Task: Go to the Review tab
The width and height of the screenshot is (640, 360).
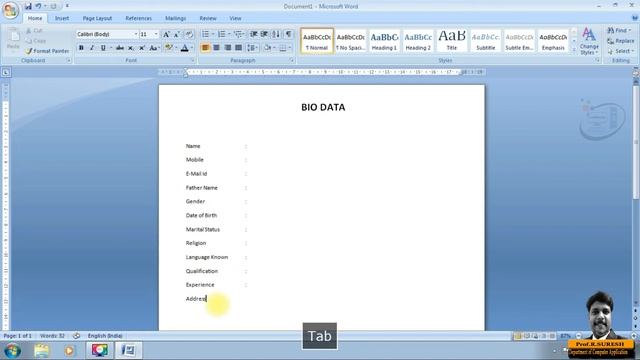Action: pyautogui.click(x=208, y=18)
